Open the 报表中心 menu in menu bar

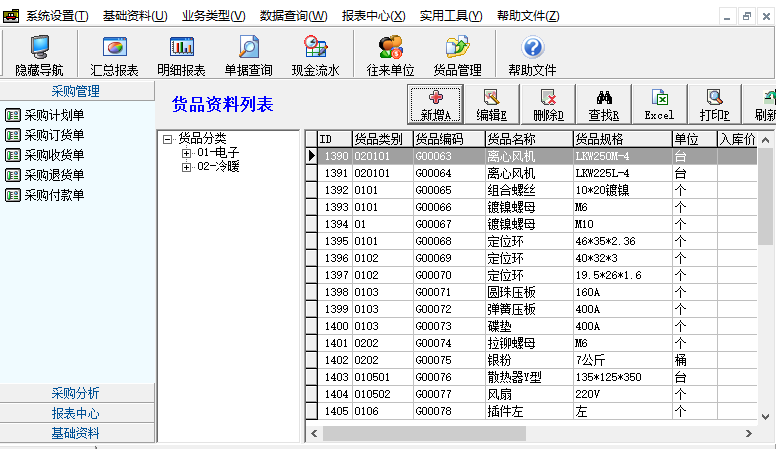pyautogui.click(x=373, y=16)
